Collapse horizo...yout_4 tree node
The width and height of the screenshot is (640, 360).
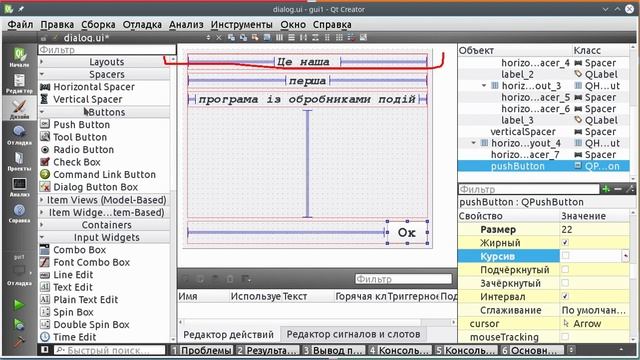pos(473,143)
